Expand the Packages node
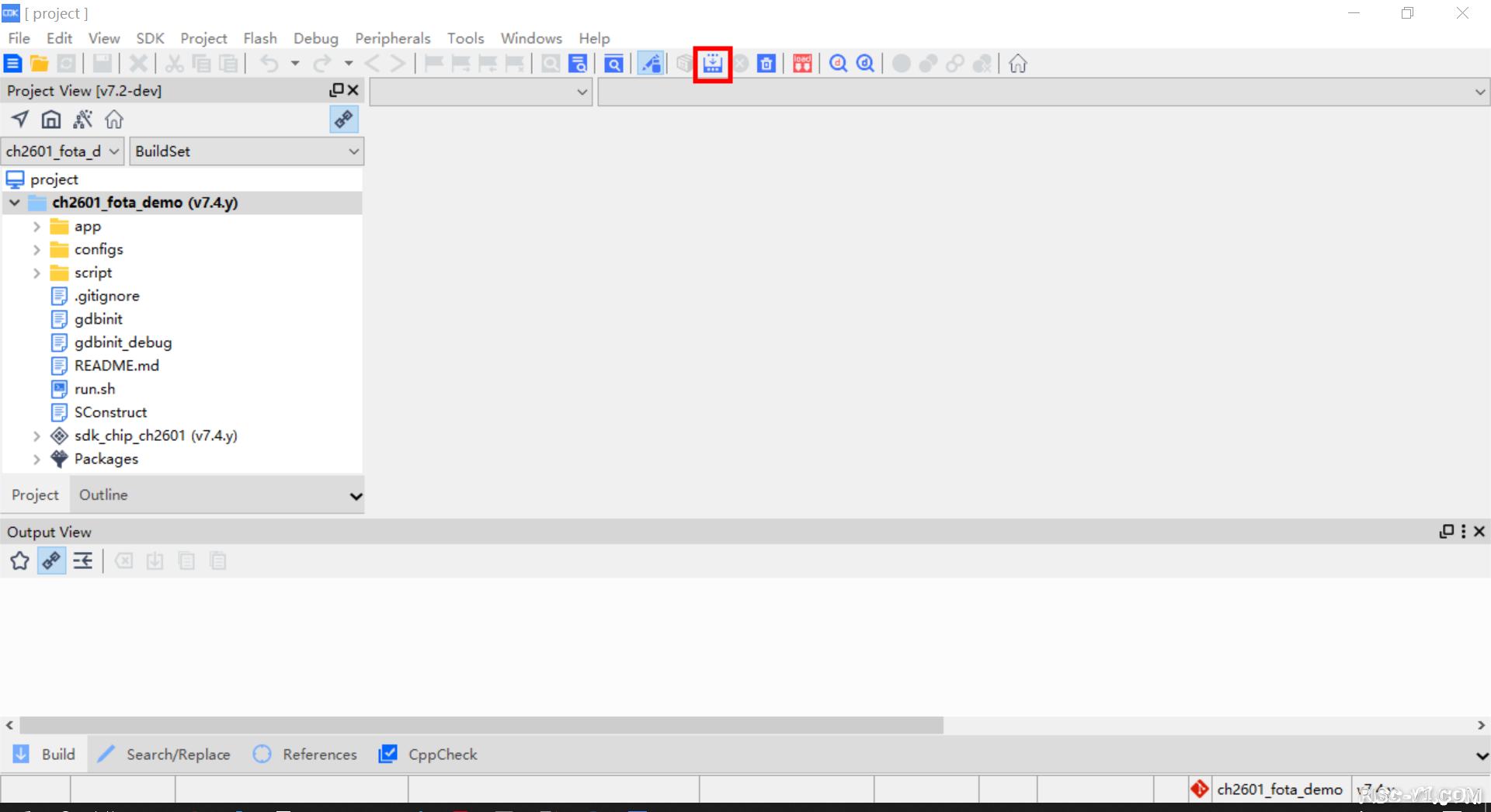The height and width of the screenshot is (812, 1491). (x=36, y=460)
